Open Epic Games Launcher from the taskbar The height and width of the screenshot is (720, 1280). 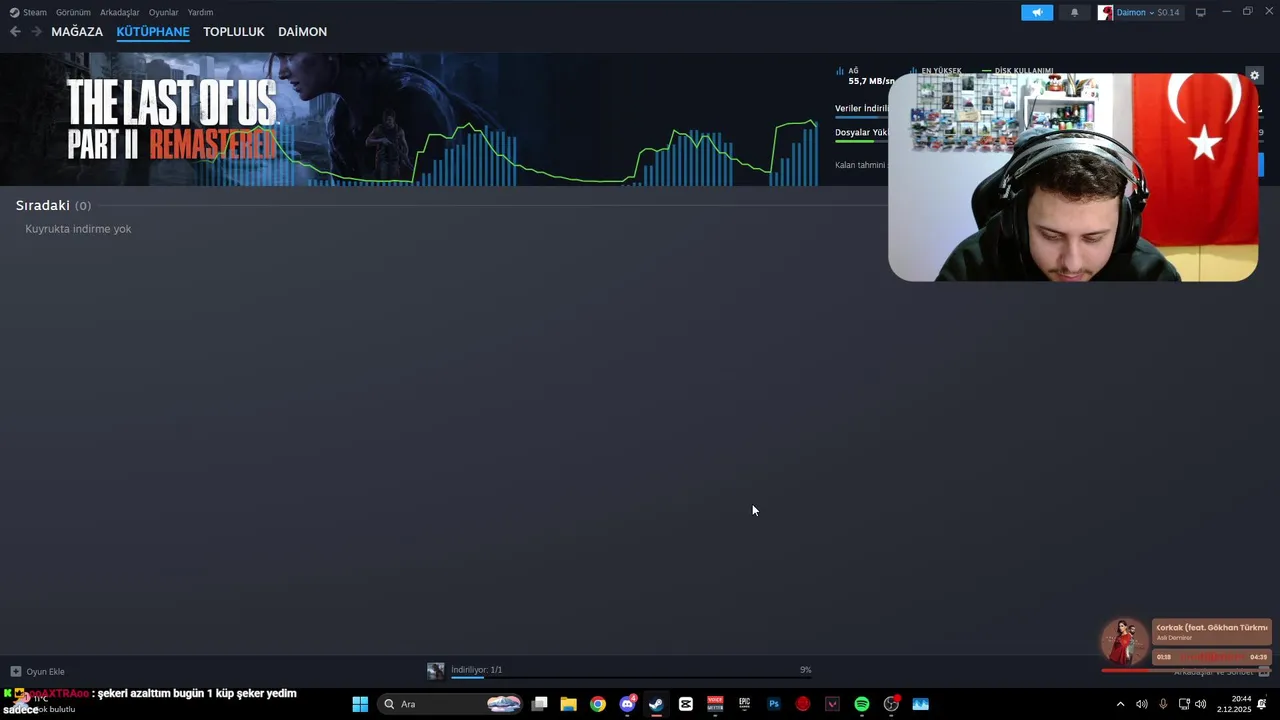(x=744, y=704)
